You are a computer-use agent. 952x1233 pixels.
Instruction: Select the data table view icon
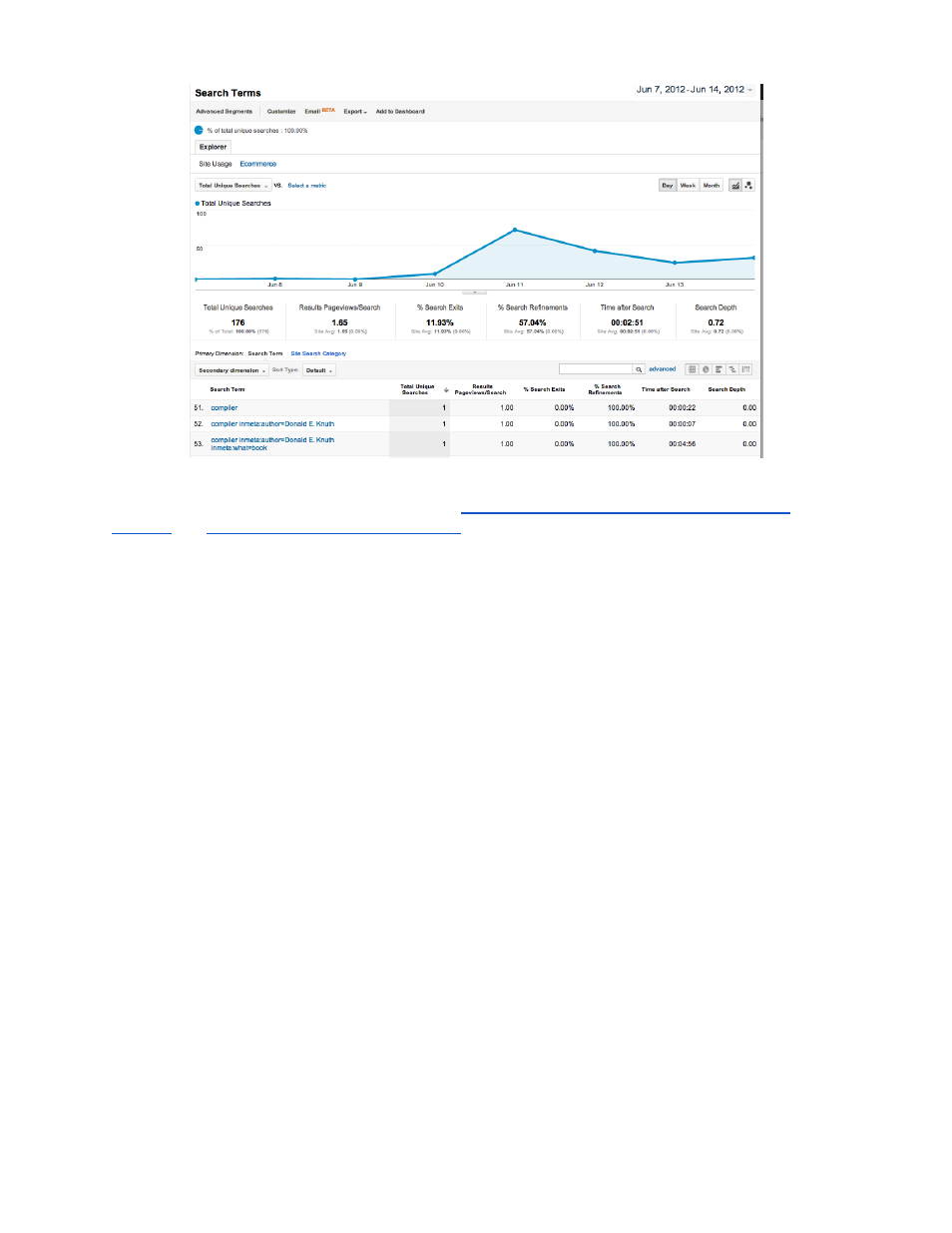[x=692, y=369]
